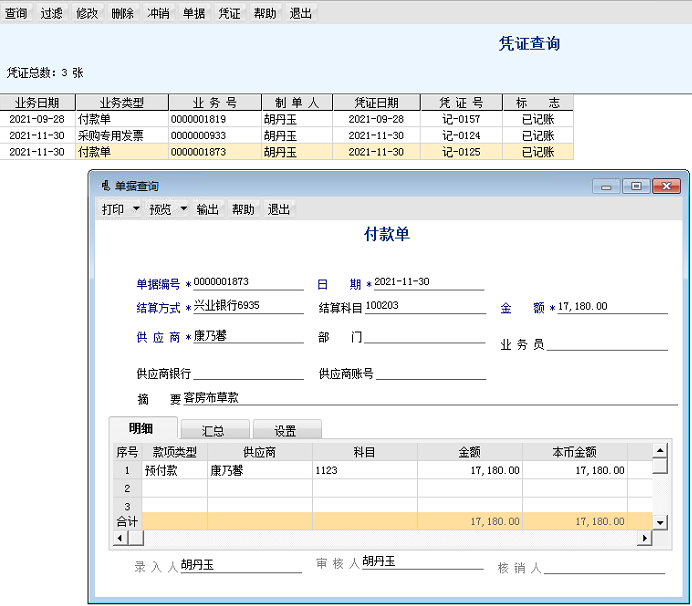The width and height of the screenshot is (692, 606).
Task: Click 科目 cell 1123 in detail grid
Action: point(365,470)
